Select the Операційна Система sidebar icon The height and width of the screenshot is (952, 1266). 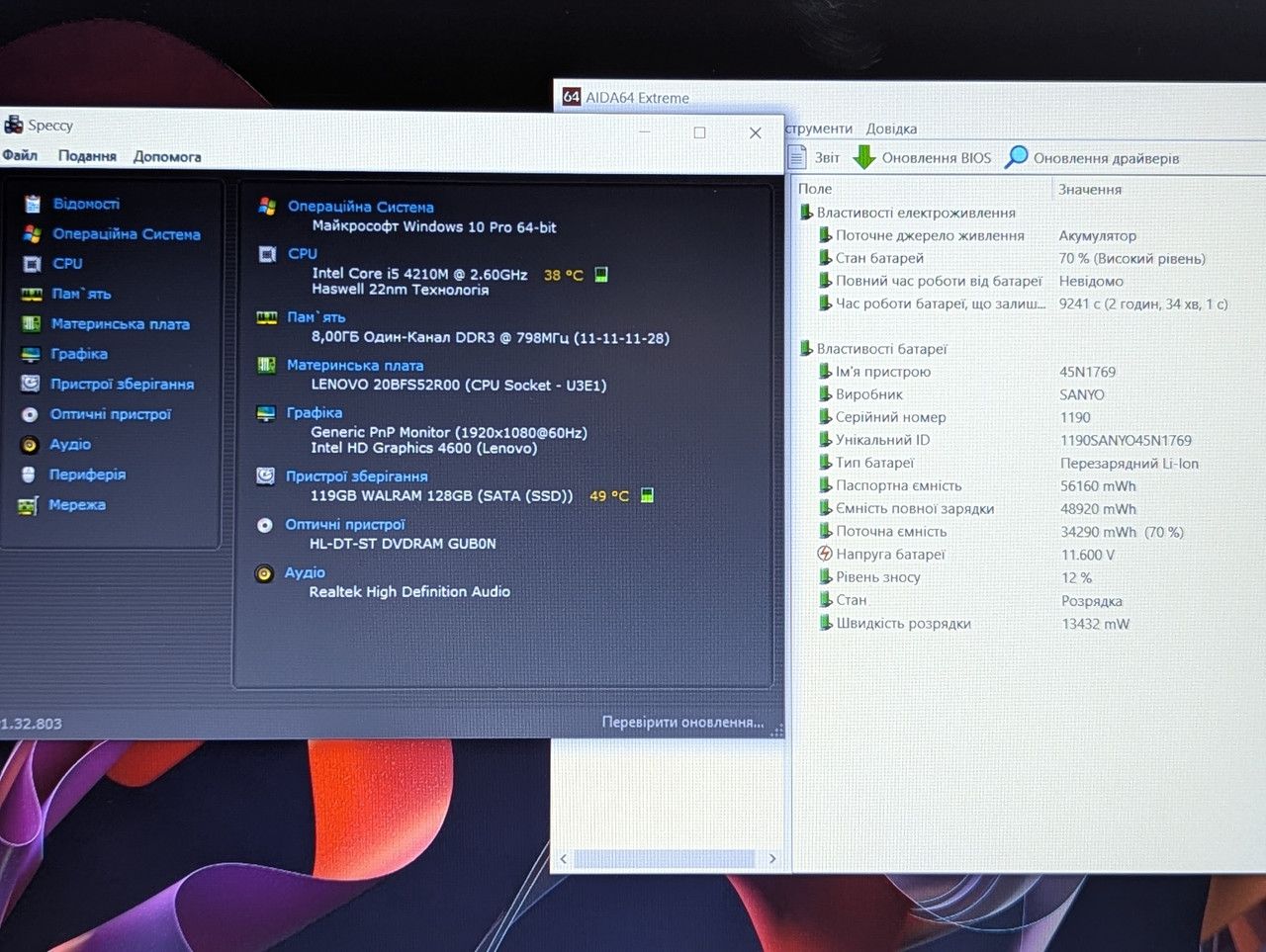coord(33,233)
